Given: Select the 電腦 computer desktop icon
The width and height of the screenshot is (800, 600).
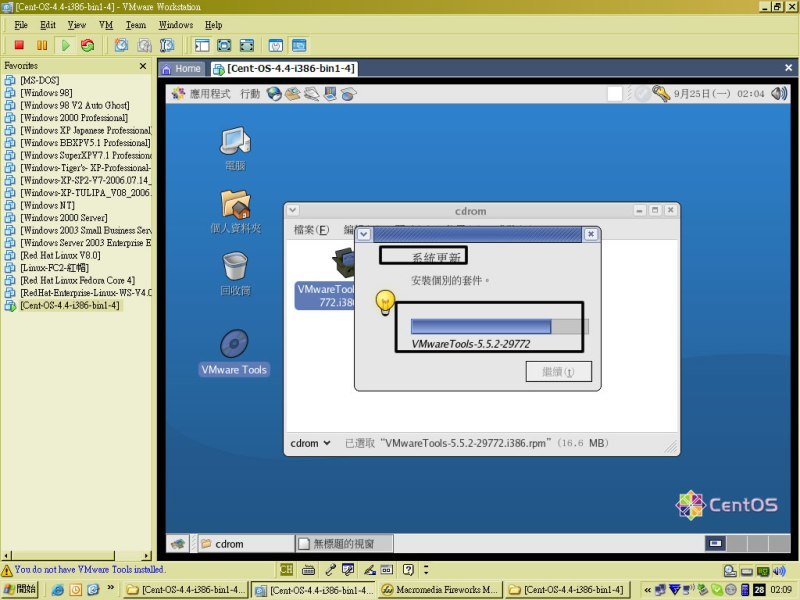Looking at the screenshot, I should pyautogui.click(x=235, y=148).
